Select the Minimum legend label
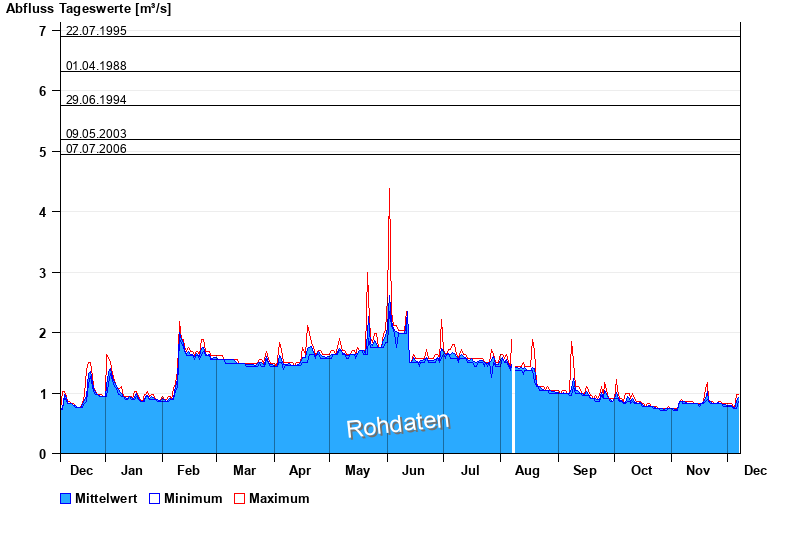This screenshot has height=550, width=800. pyautogui.click(x=193, y=498)
